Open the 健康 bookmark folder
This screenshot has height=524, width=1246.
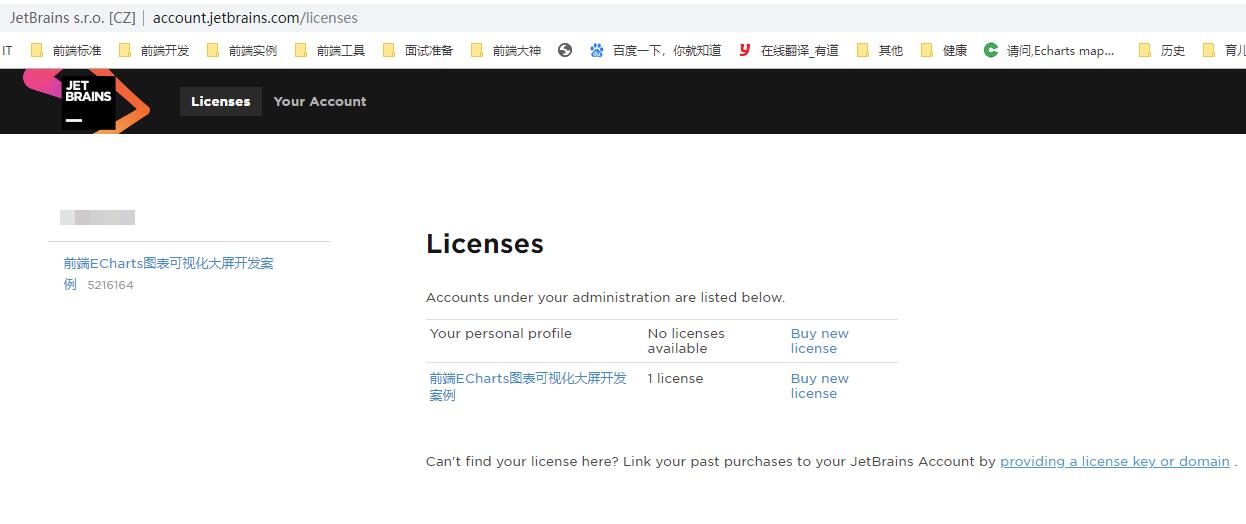coord(944,50)
